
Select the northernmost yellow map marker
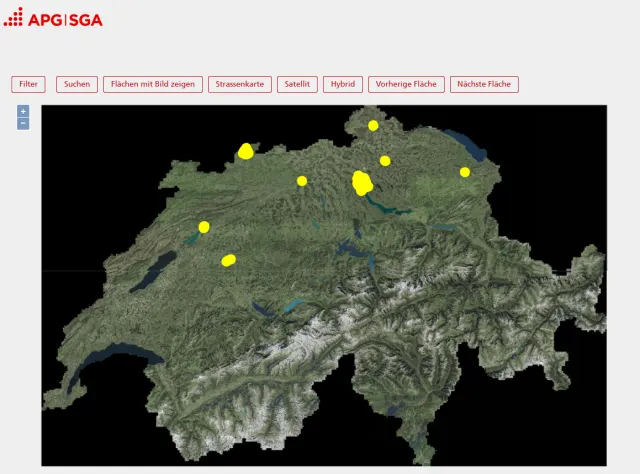[373, 125]
